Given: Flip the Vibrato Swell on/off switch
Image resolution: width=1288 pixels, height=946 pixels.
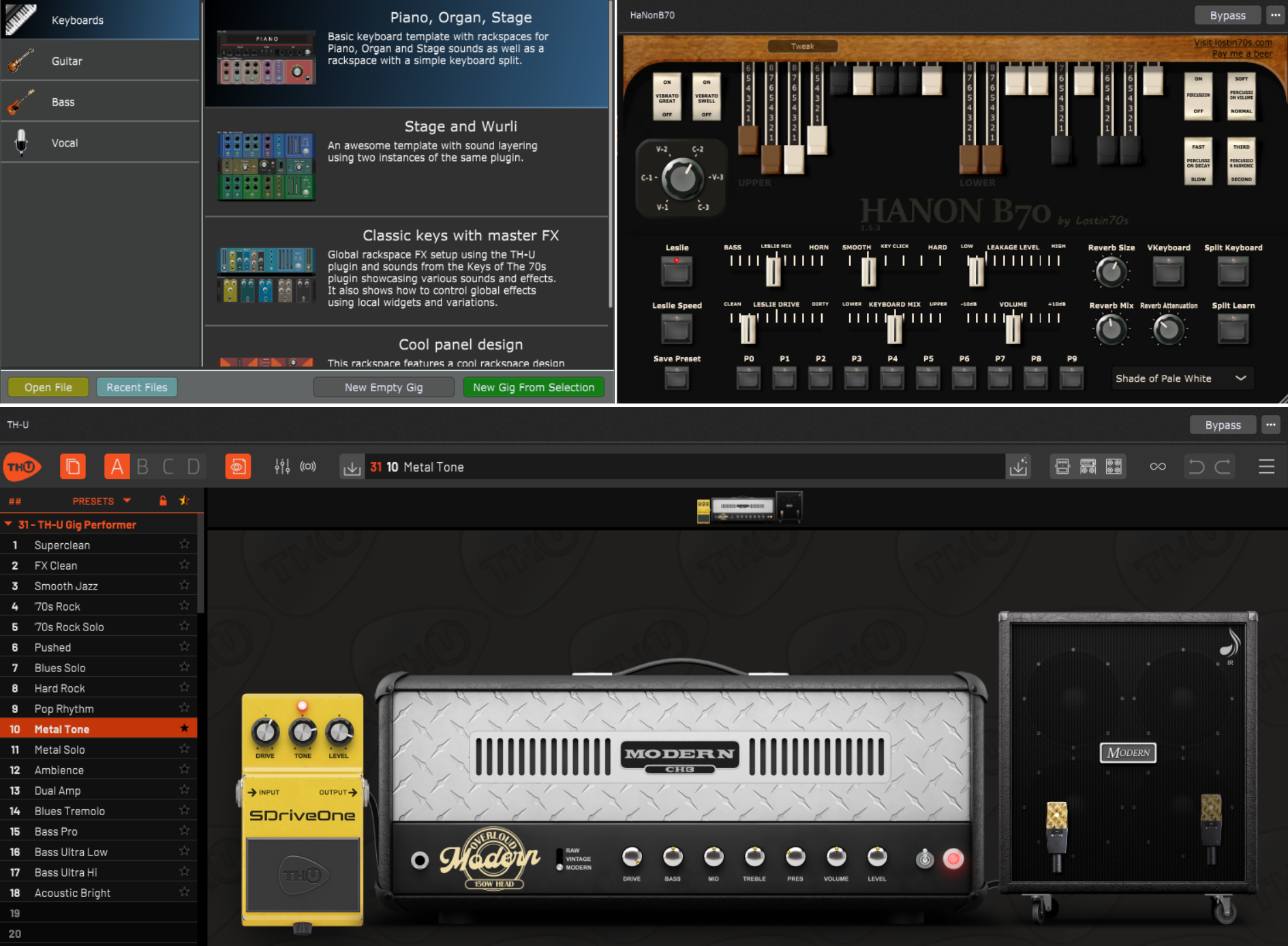Looking at the screenshot, I should (x=707, y=97).
